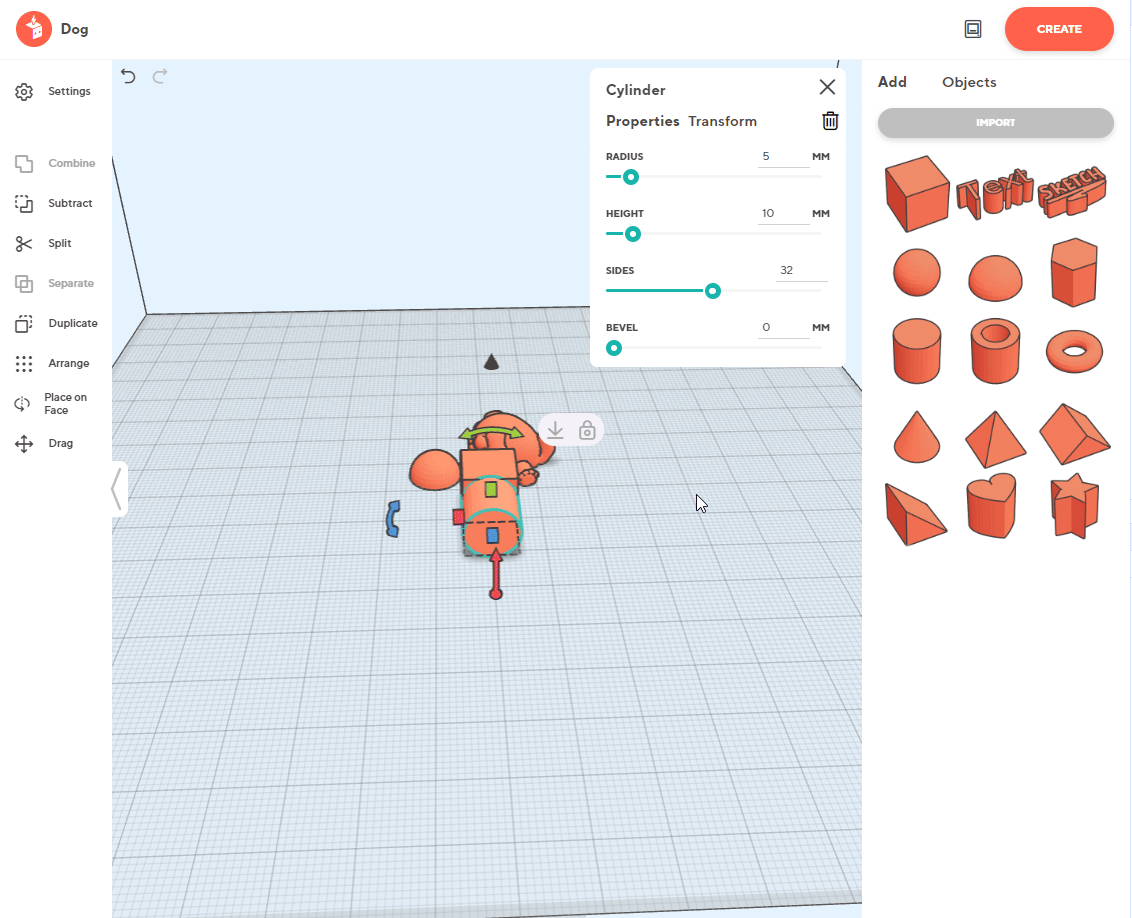
Task: Toggle the lock icon near the object
Action: click(587, 430)
